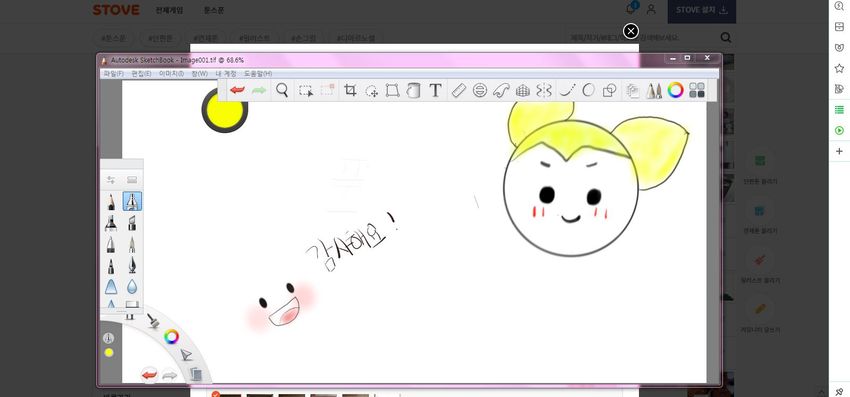
Task: Open brush properties sliders icon
Action: point(111,180)
